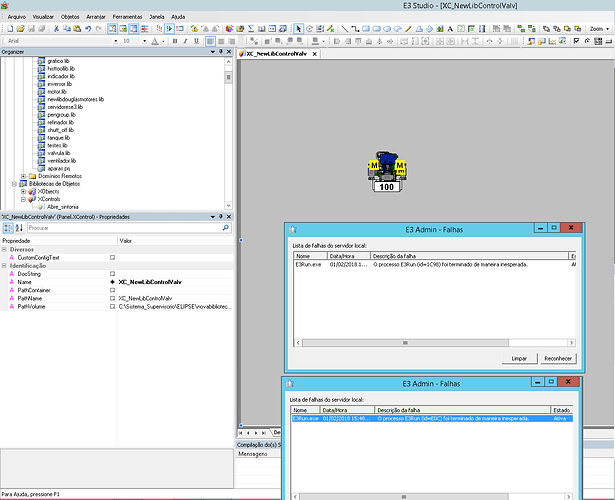Click the Sigma summation toolbar icon
The height and width of the screenshot is (500, 615).
click(x=251, y=29)
